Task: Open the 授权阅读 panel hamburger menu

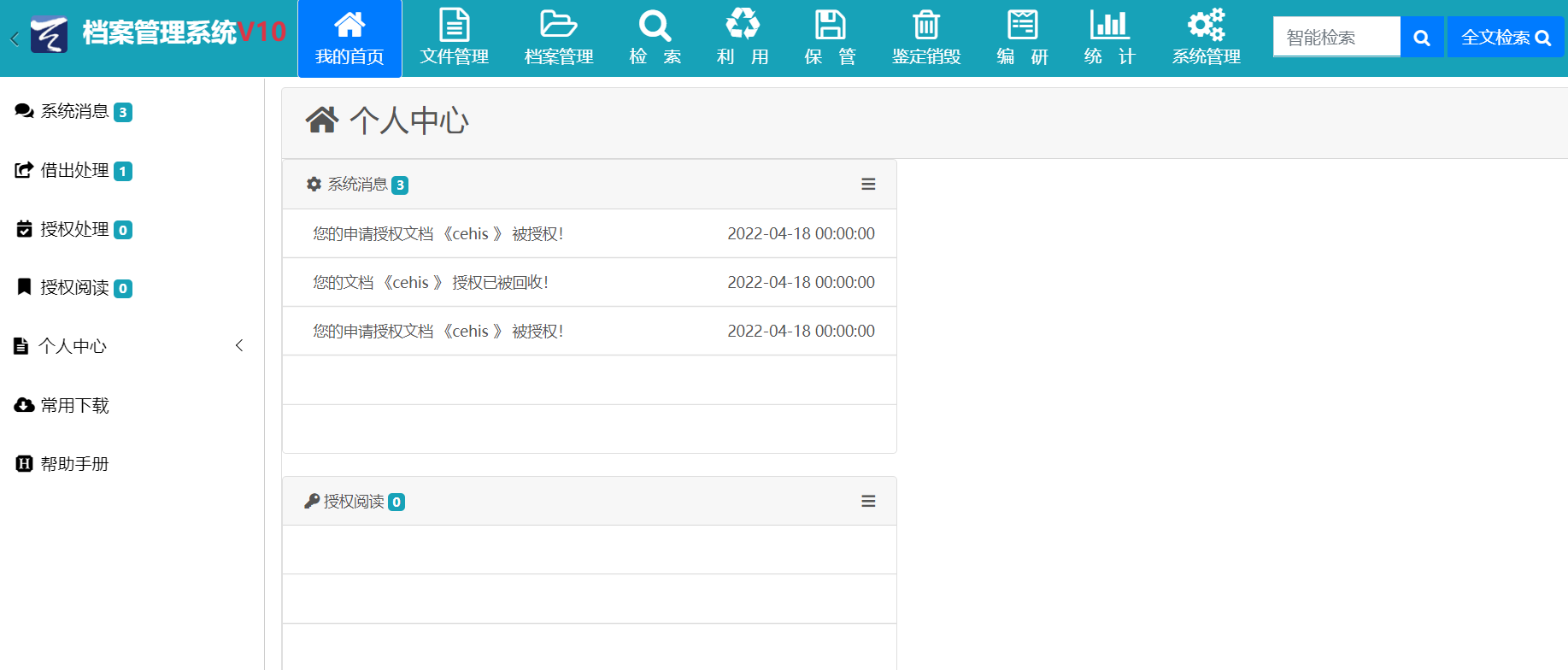Action: 868,502
